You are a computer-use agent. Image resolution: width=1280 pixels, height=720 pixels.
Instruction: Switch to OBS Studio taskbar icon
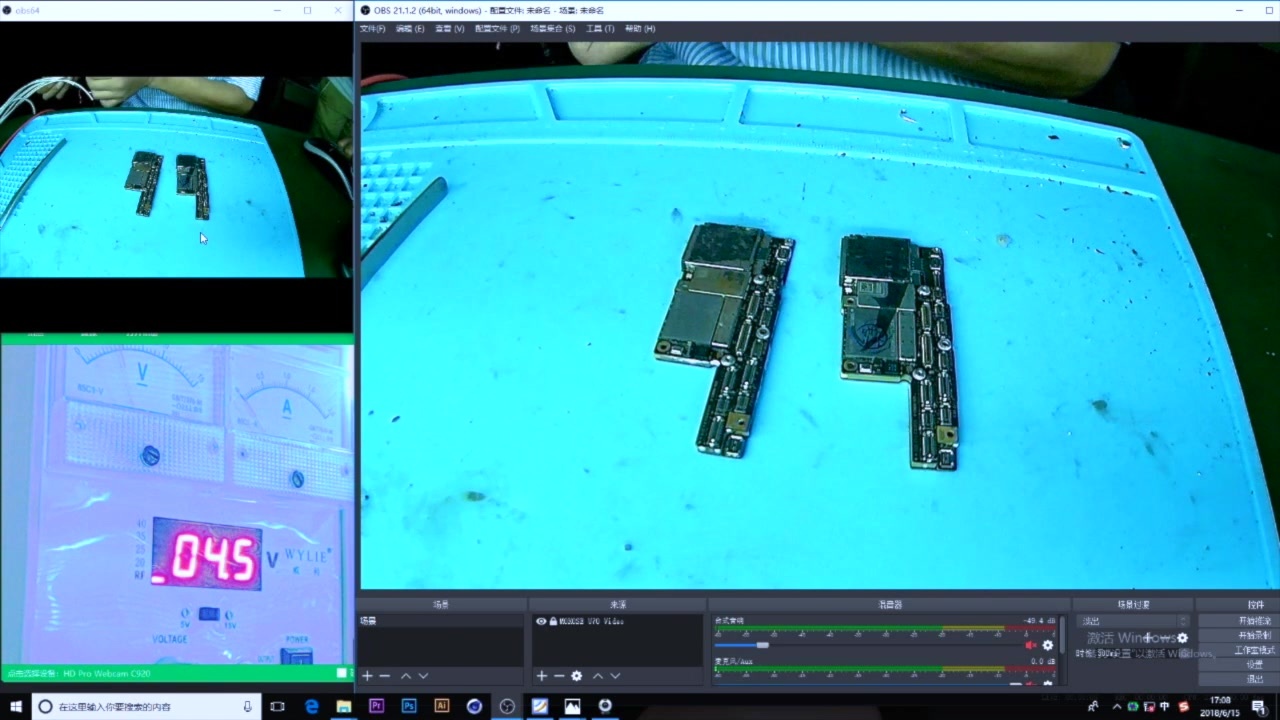[x=507, y=706]
